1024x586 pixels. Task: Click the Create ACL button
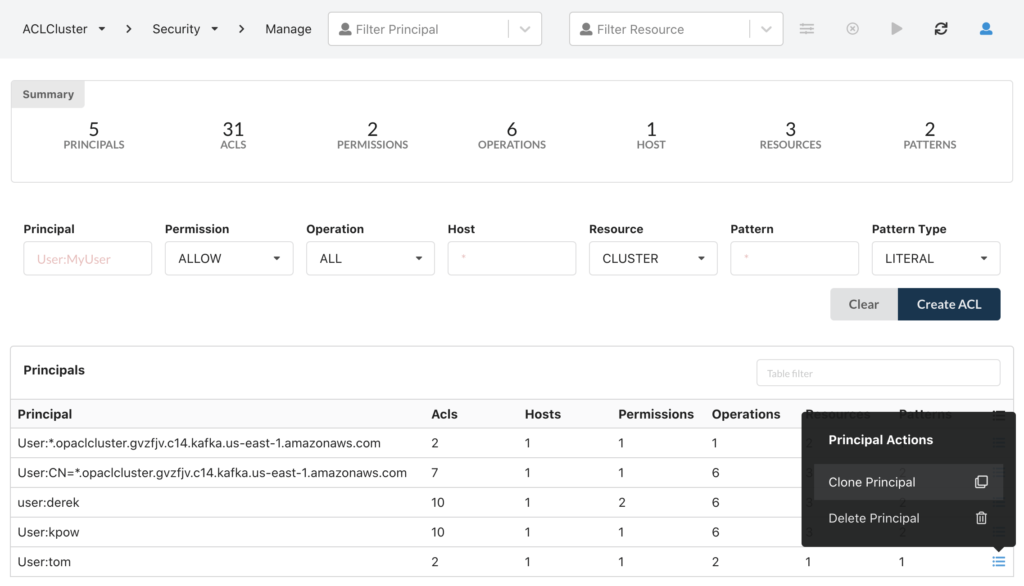click(x=948, y=304)
